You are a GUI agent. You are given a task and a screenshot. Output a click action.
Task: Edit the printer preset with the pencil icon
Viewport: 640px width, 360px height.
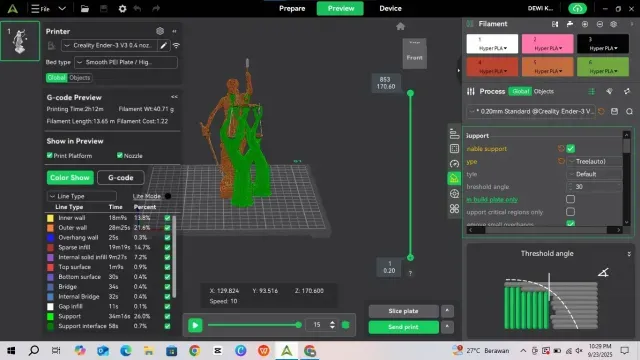click(163, 45)
